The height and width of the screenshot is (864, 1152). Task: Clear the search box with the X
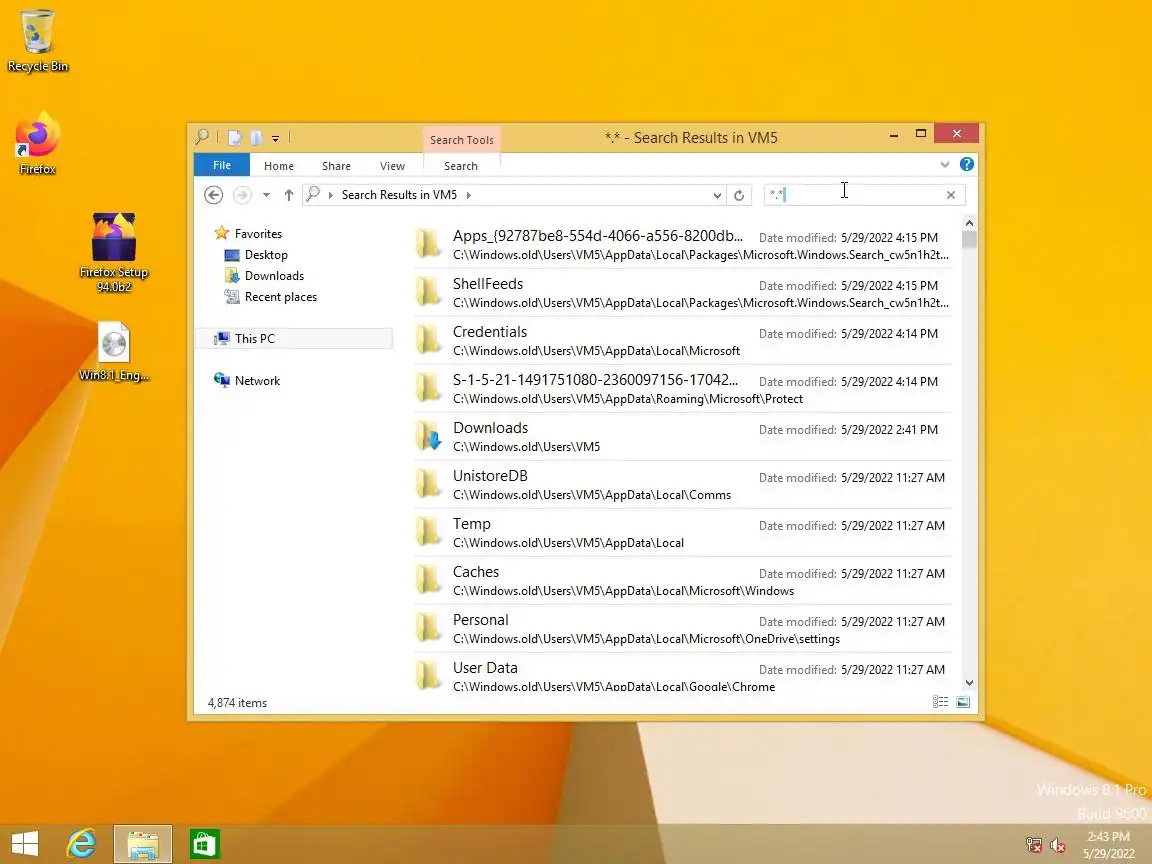(x=951, y=195)
